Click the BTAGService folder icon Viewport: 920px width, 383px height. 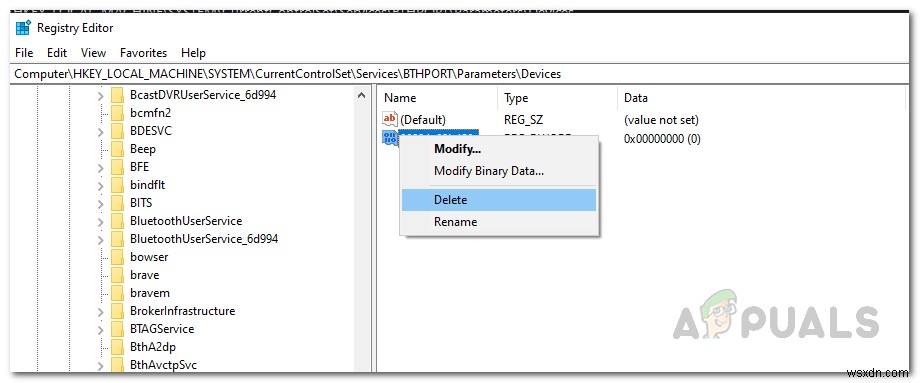point(118,329)
